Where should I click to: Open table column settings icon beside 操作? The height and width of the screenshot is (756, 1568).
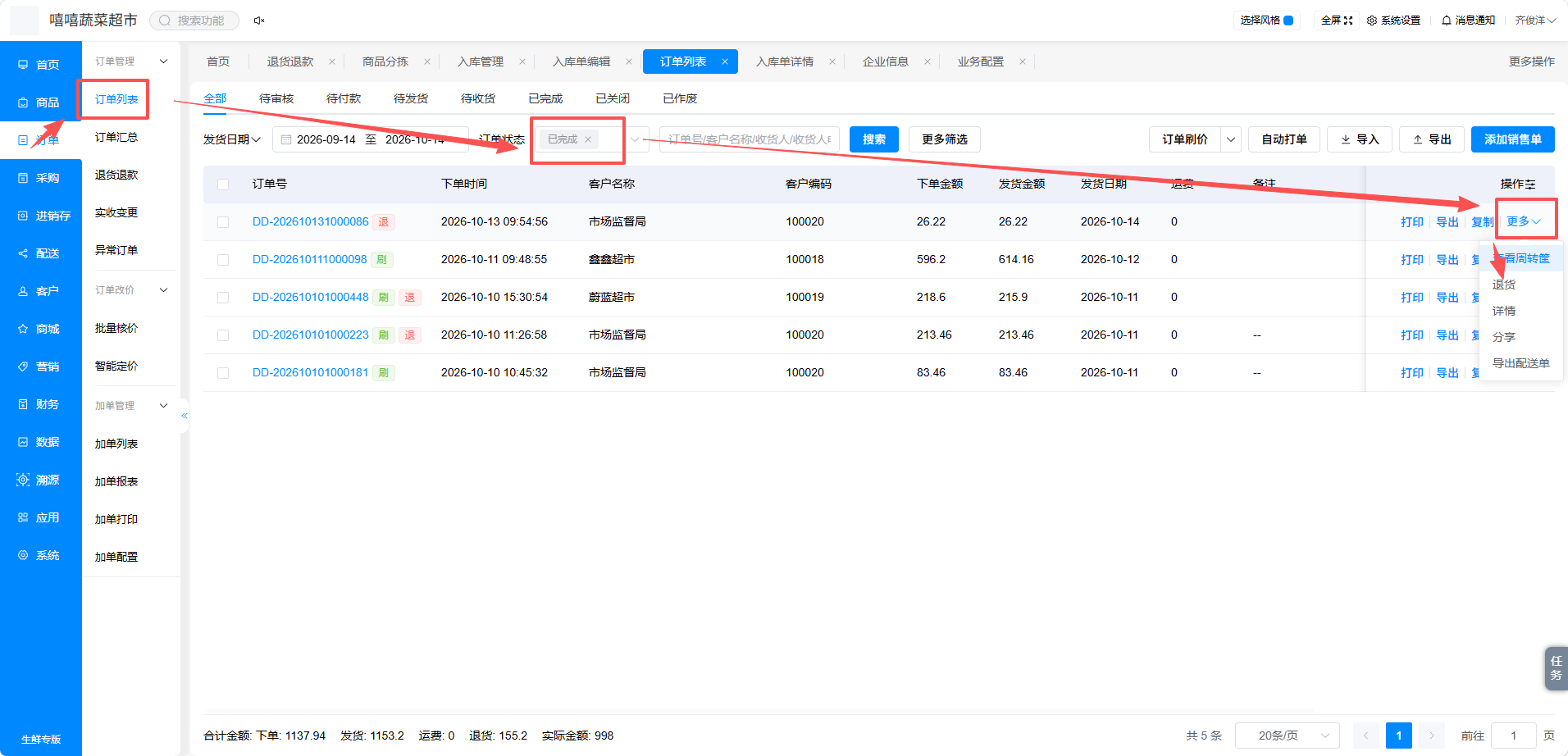coord(1530,184)
